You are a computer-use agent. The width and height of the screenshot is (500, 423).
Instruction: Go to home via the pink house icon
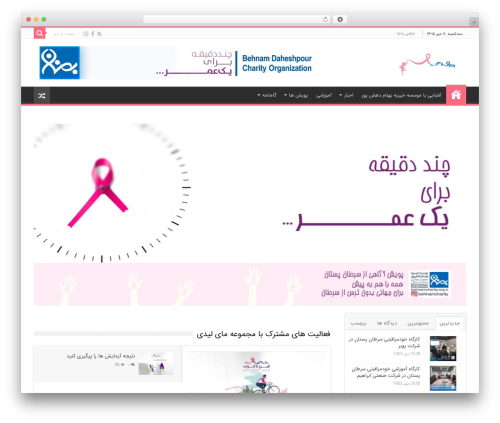pyautogui.click(x=456, y=95)
